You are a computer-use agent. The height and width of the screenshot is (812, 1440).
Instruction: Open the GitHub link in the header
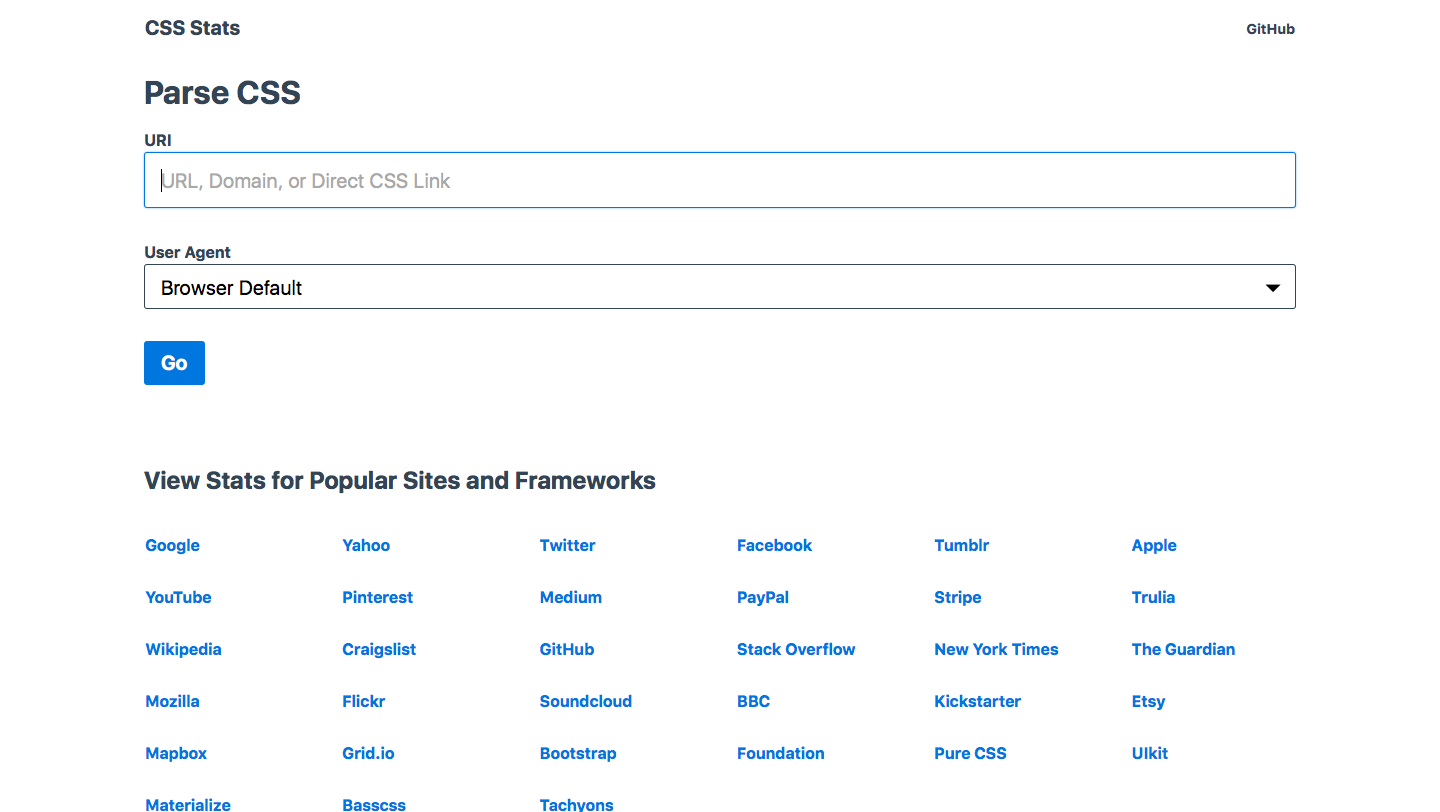tap(1270, 29)
